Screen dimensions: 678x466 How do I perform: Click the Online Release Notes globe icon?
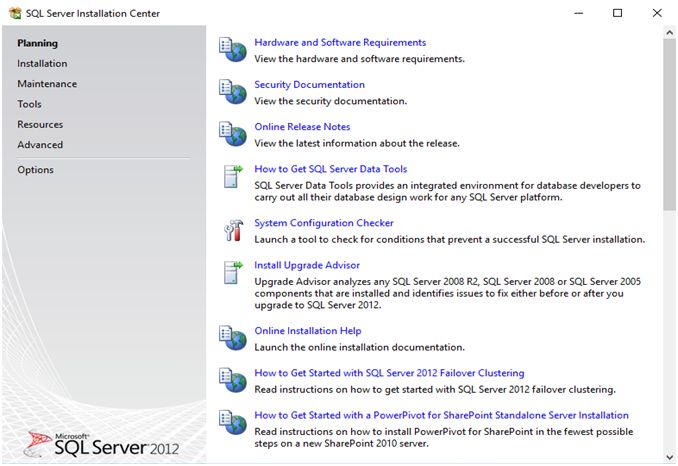233,134
